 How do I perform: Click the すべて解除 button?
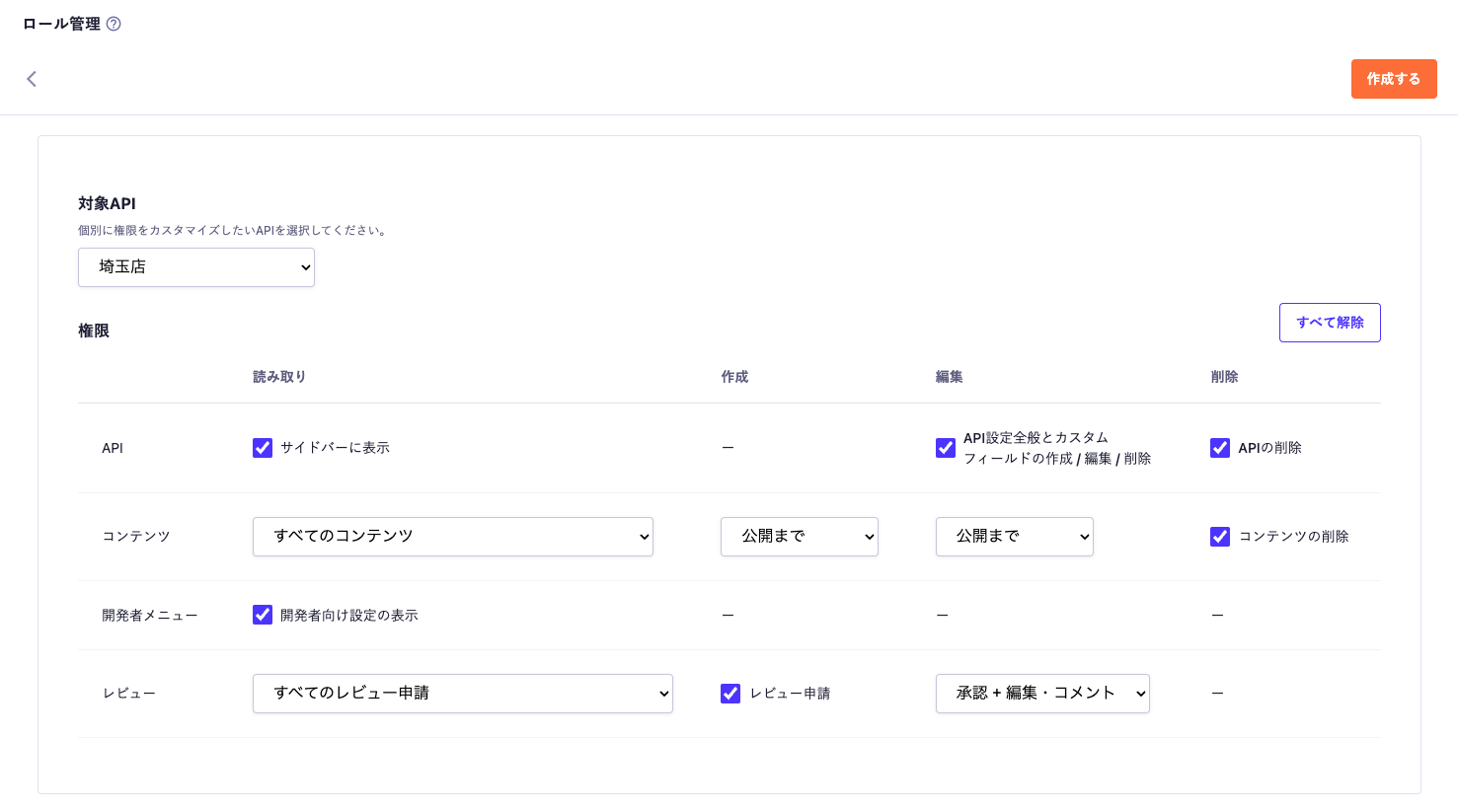click(x=1329, y=323)
